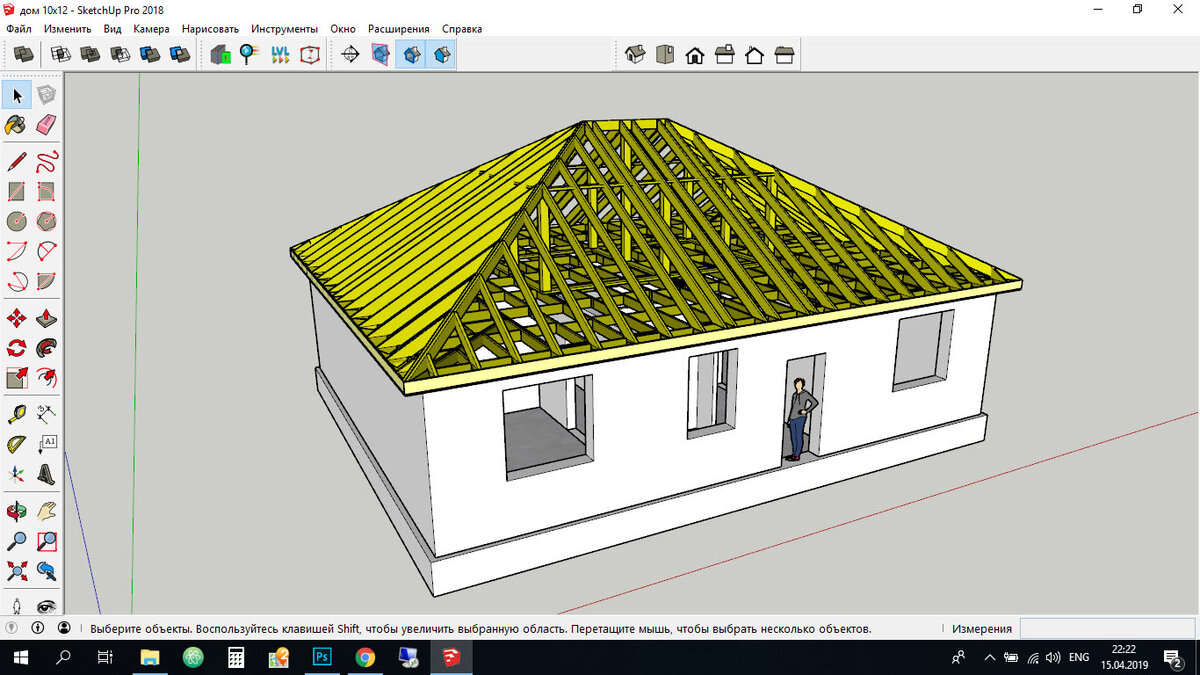This screenshot has width=1200, height=675.
Task: Click the Outer Shell solid tool
Action: [23, 54]
